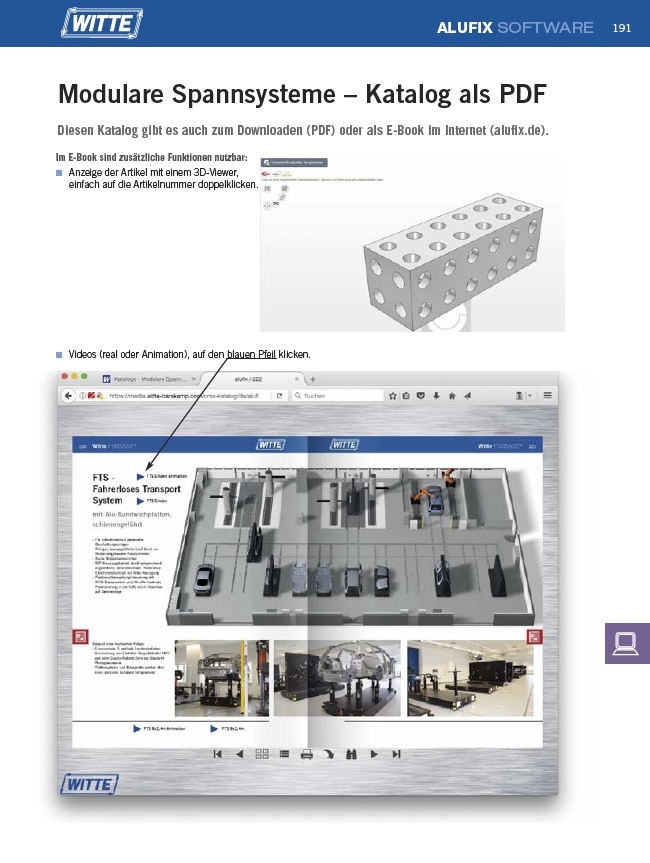Click the curved arrow share icon

click(x=329, y=754)
